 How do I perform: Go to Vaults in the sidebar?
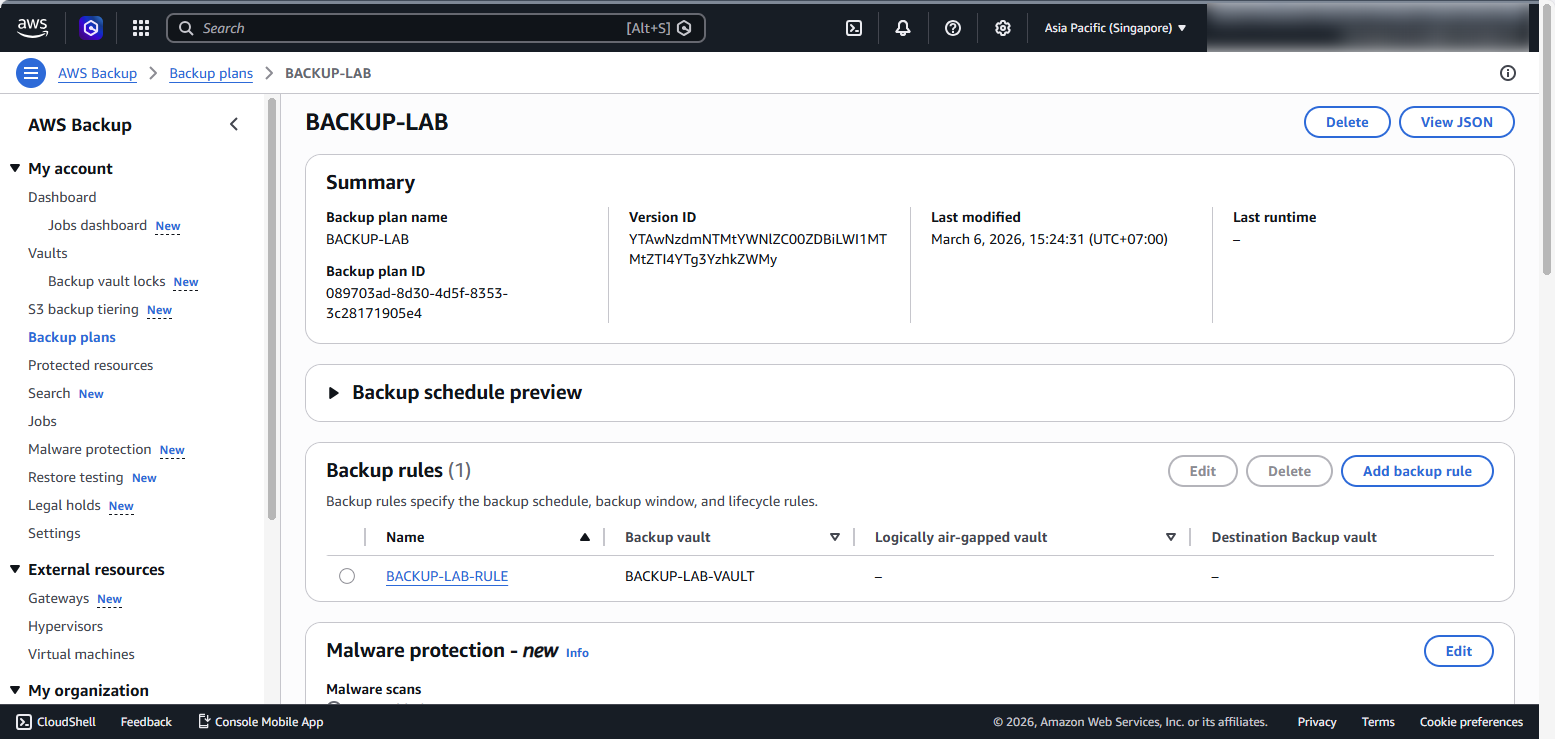pos(48,253)
